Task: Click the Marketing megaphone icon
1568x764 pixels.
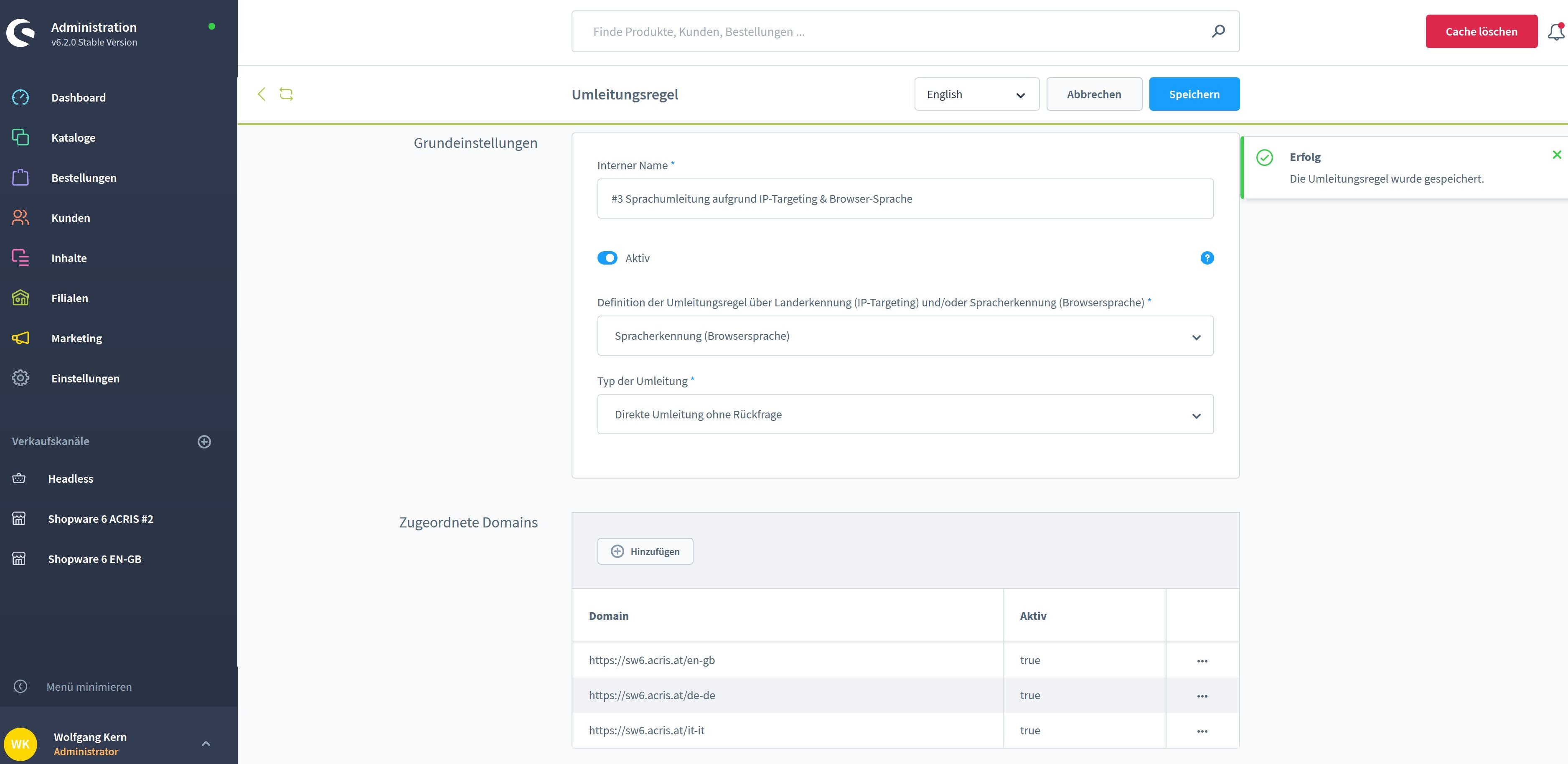Action: [x=20, y=338]
